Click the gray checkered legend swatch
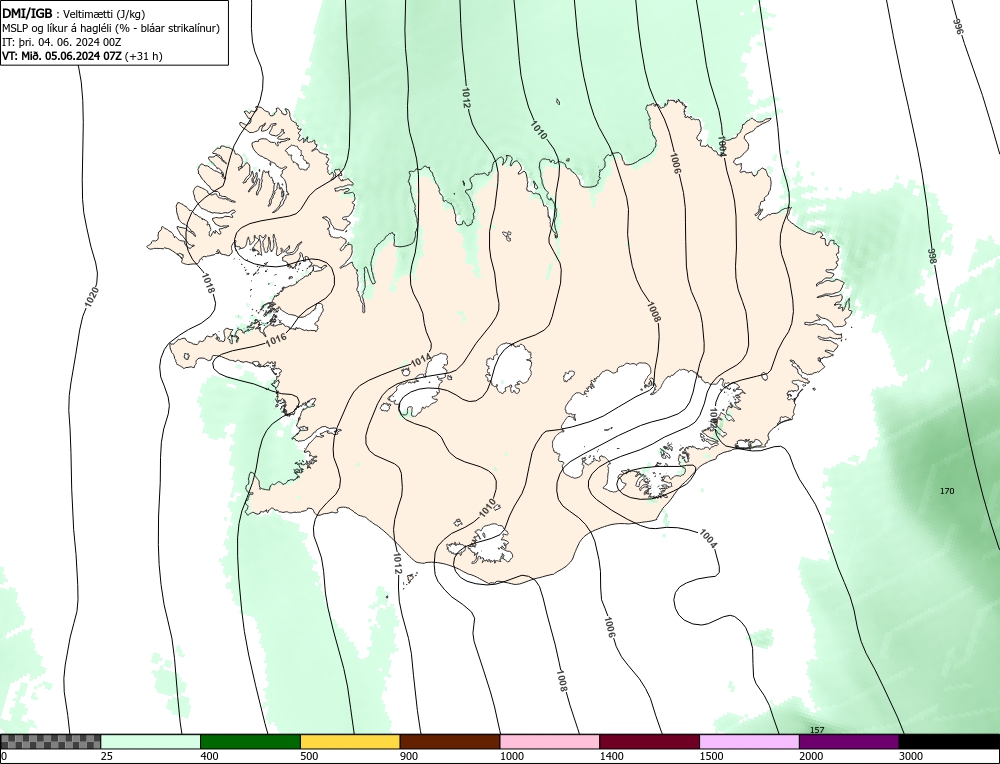Image resolution: width=1000 pixels, height=764 pixels. (x=50, y=741)
